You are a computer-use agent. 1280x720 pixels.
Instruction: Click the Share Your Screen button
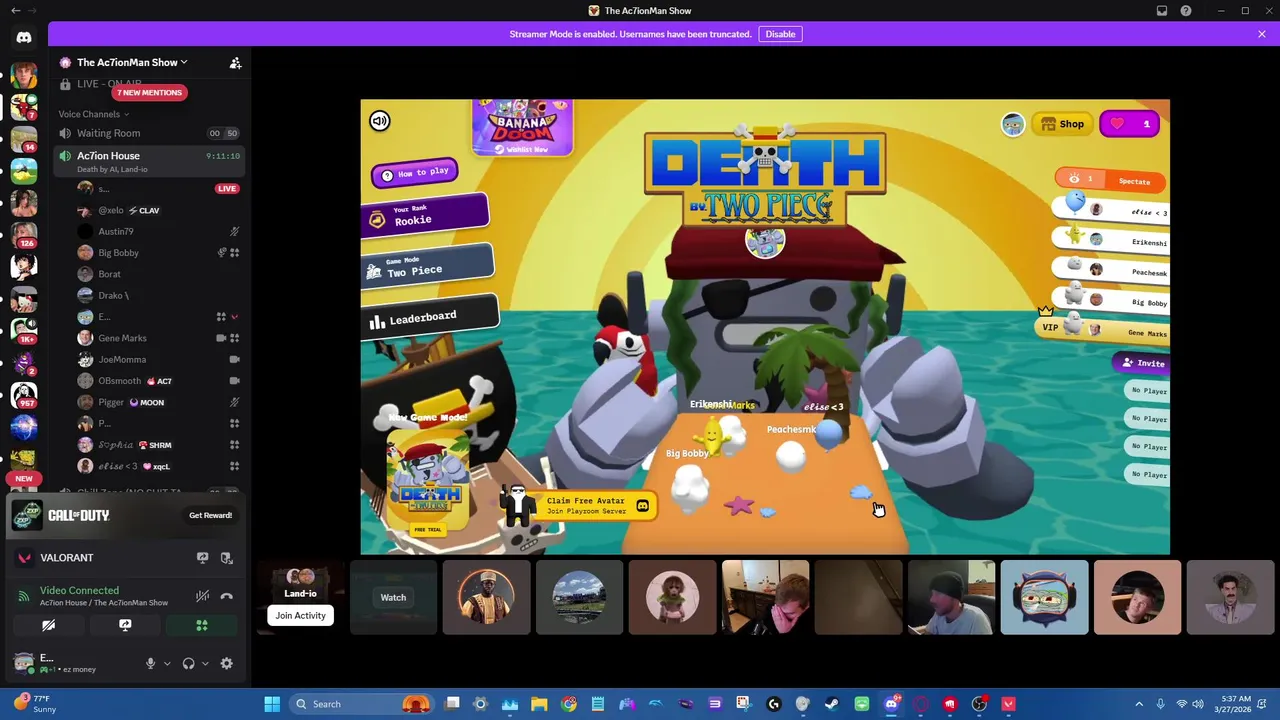click(x=125, y=625)
